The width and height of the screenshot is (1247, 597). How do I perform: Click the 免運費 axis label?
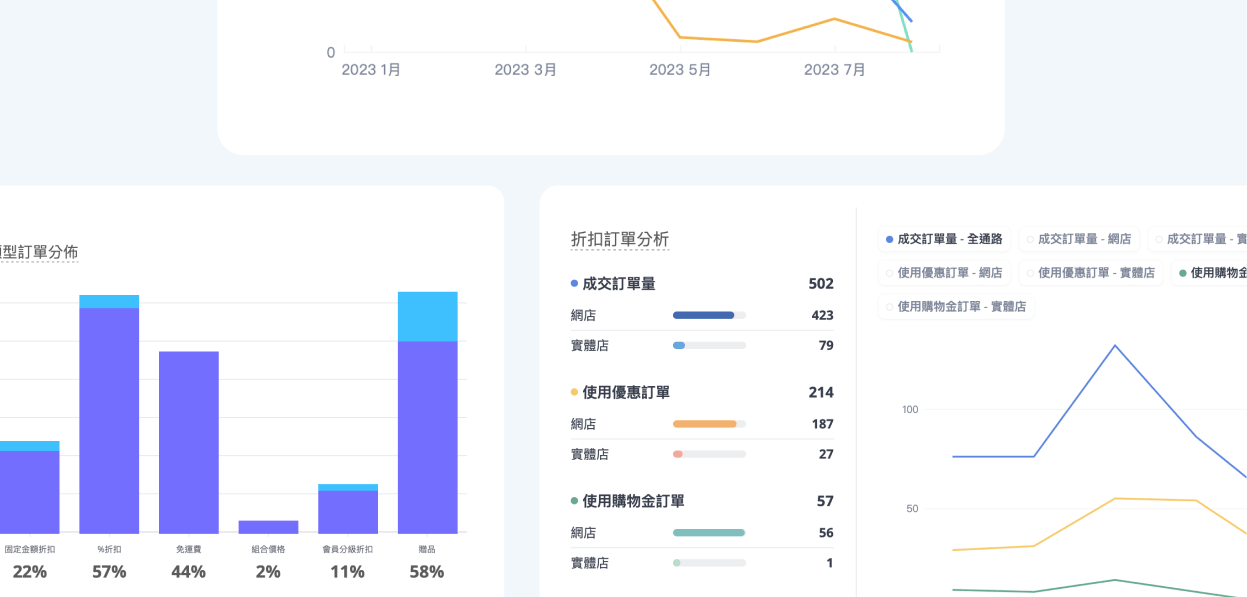coord(188,549)
